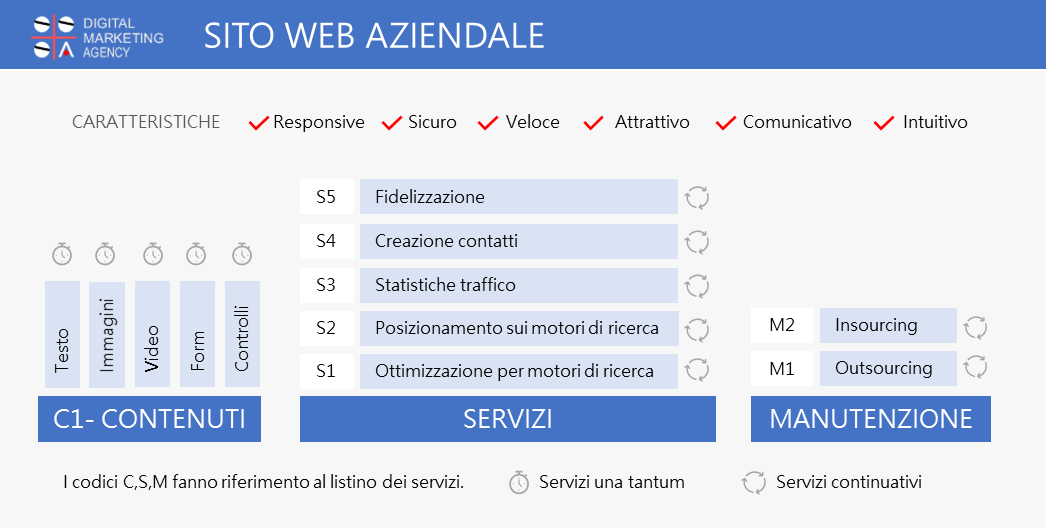1046x528 pixels.
Task: Click the red checkmark beside Veloce
Action: [488, 123]
